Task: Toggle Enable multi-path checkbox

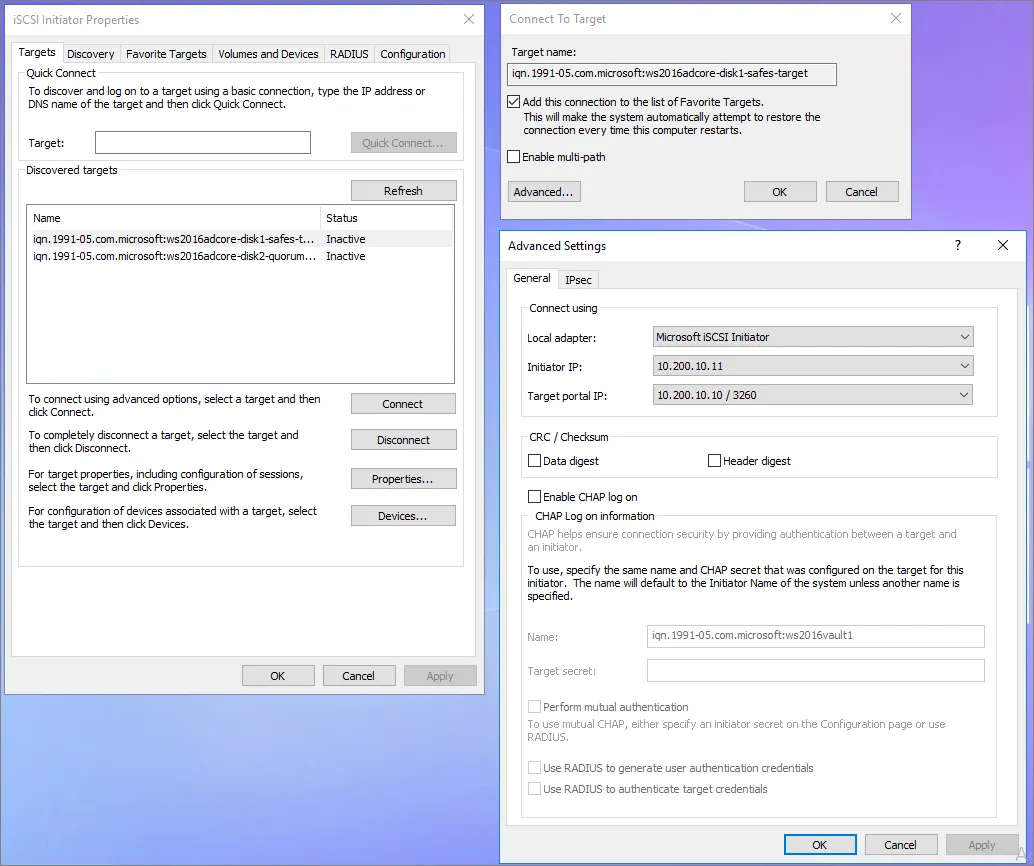Action: click(x=514, y=157)
